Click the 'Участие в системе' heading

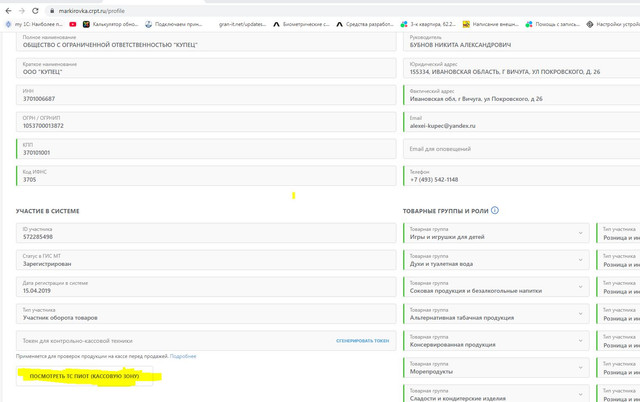(47, 211)
